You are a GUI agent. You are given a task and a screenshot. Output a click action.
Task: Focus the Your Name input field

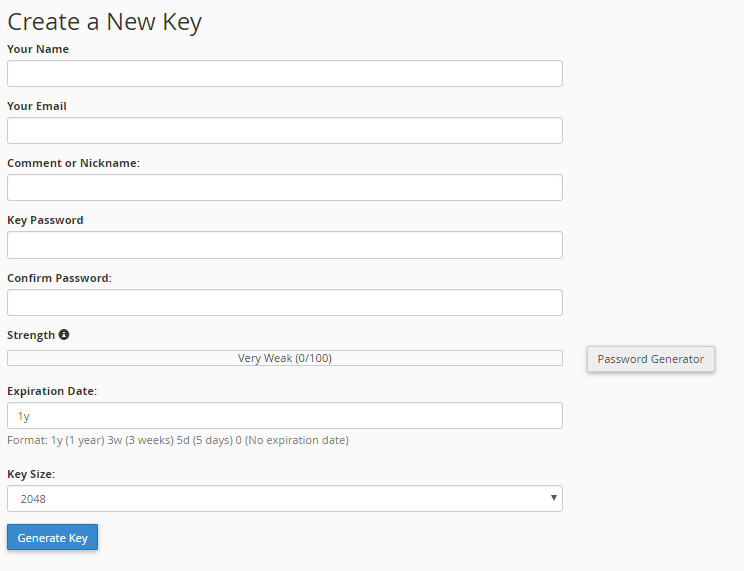click(285, 74)
